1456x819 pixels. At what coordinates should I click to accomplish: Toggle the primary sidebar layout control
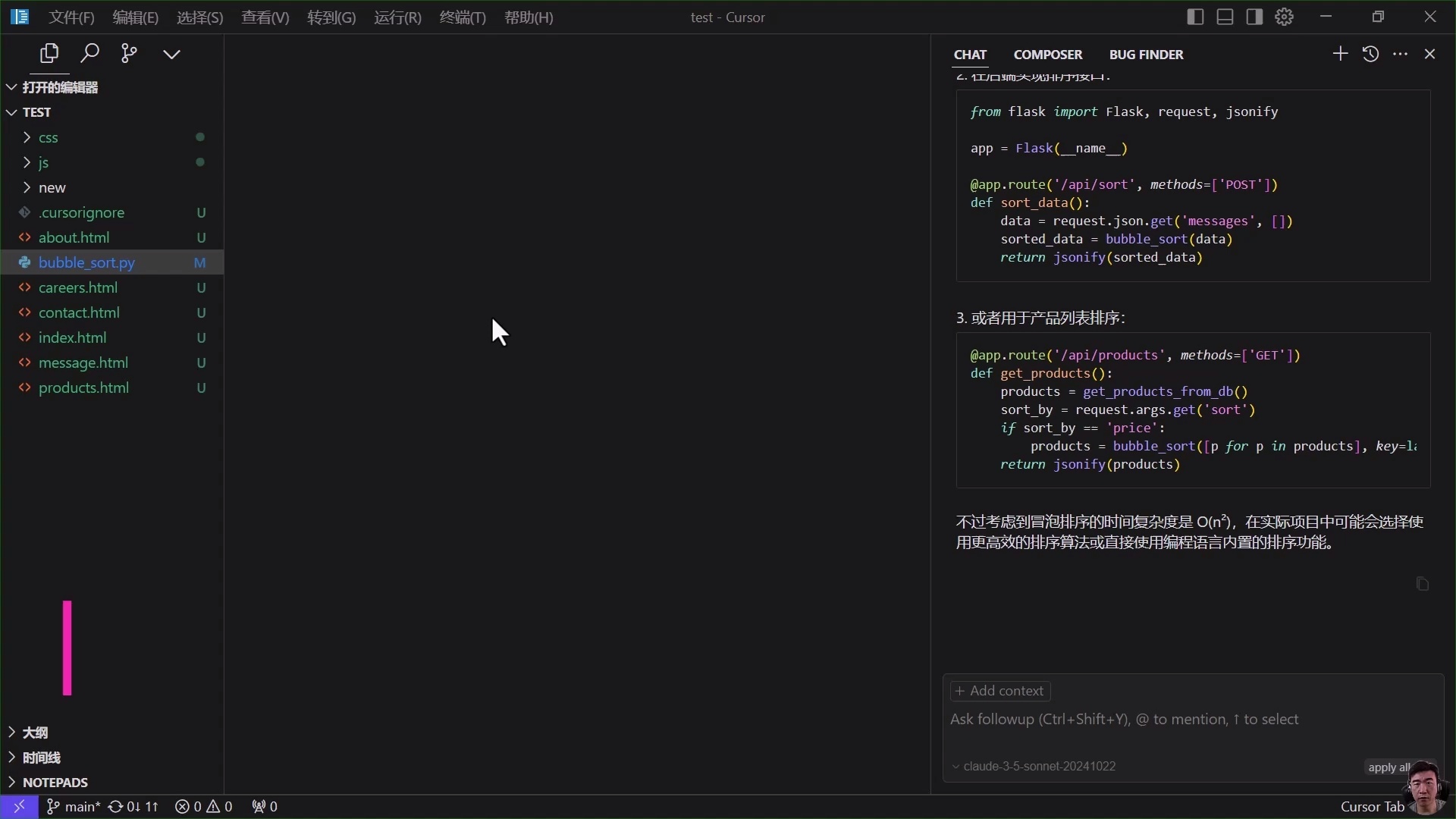tap(1195, 17)
